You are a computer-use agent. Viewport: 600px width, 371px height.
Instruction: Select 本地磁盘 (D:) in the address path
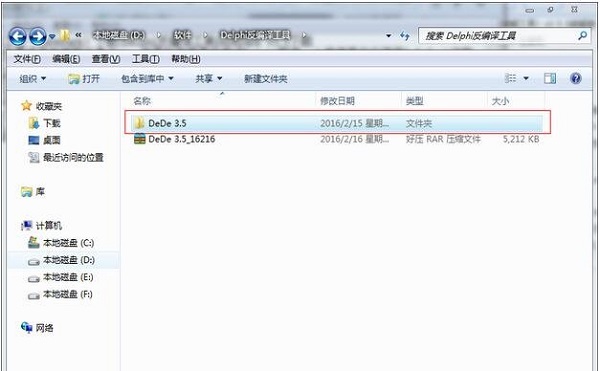click(x=118, y=36)
